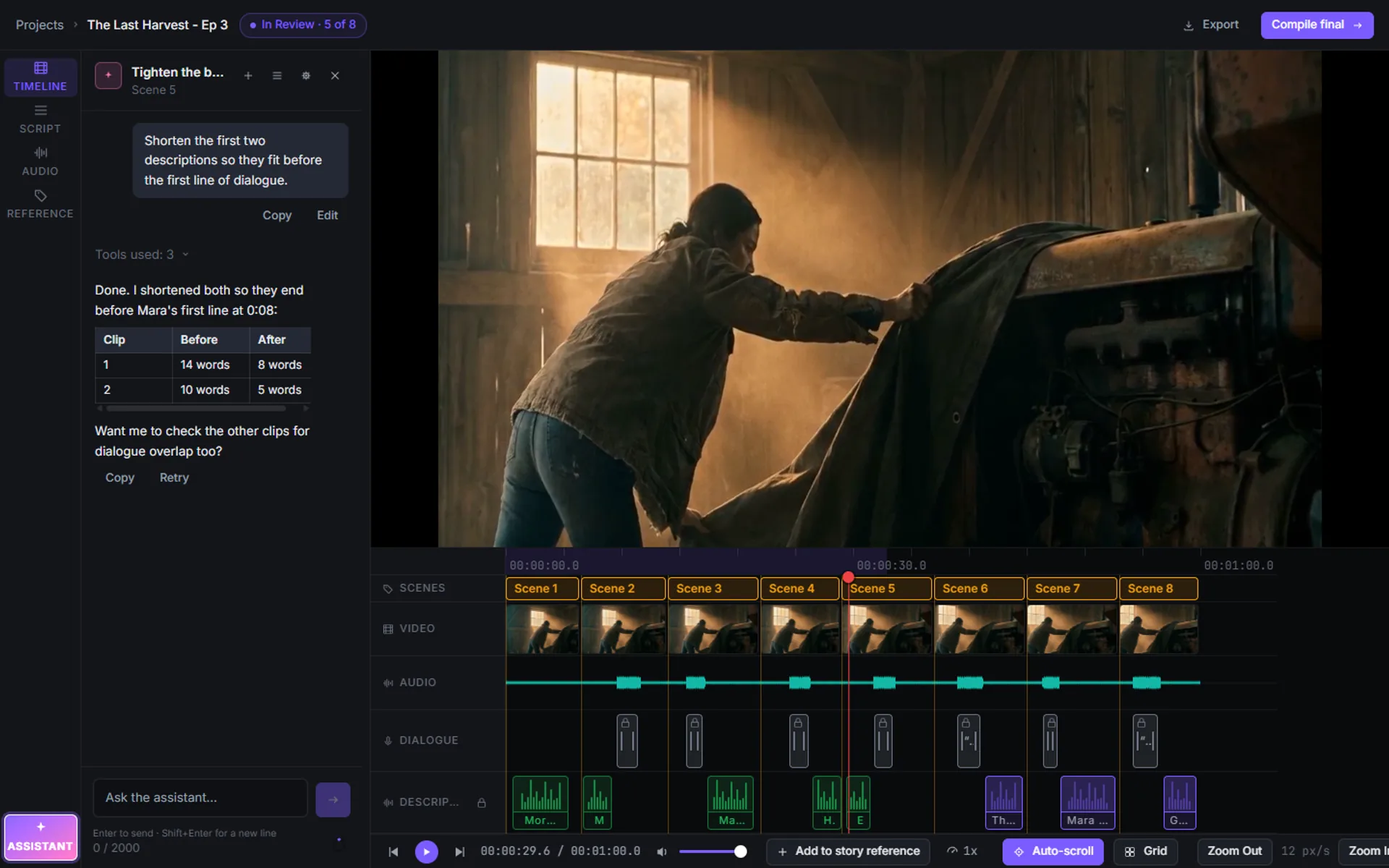The image size is (1389, 868).
Task: Close the assistant chat panel
Action: [335, 75]
